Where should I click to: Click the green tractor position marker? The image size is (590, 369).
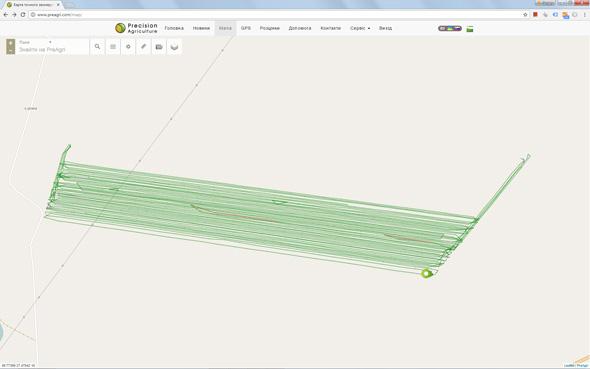point(426,273)
